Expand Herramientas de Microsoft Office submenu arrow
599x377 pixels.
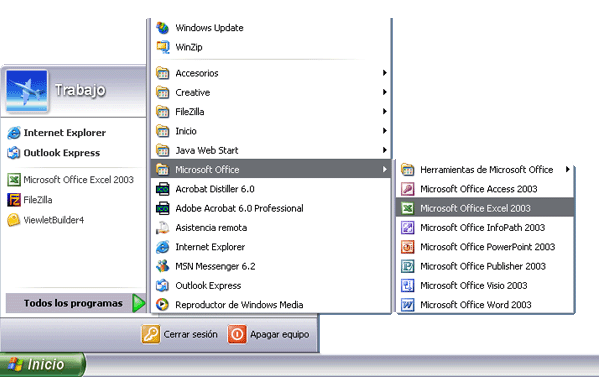click(568, 169)
